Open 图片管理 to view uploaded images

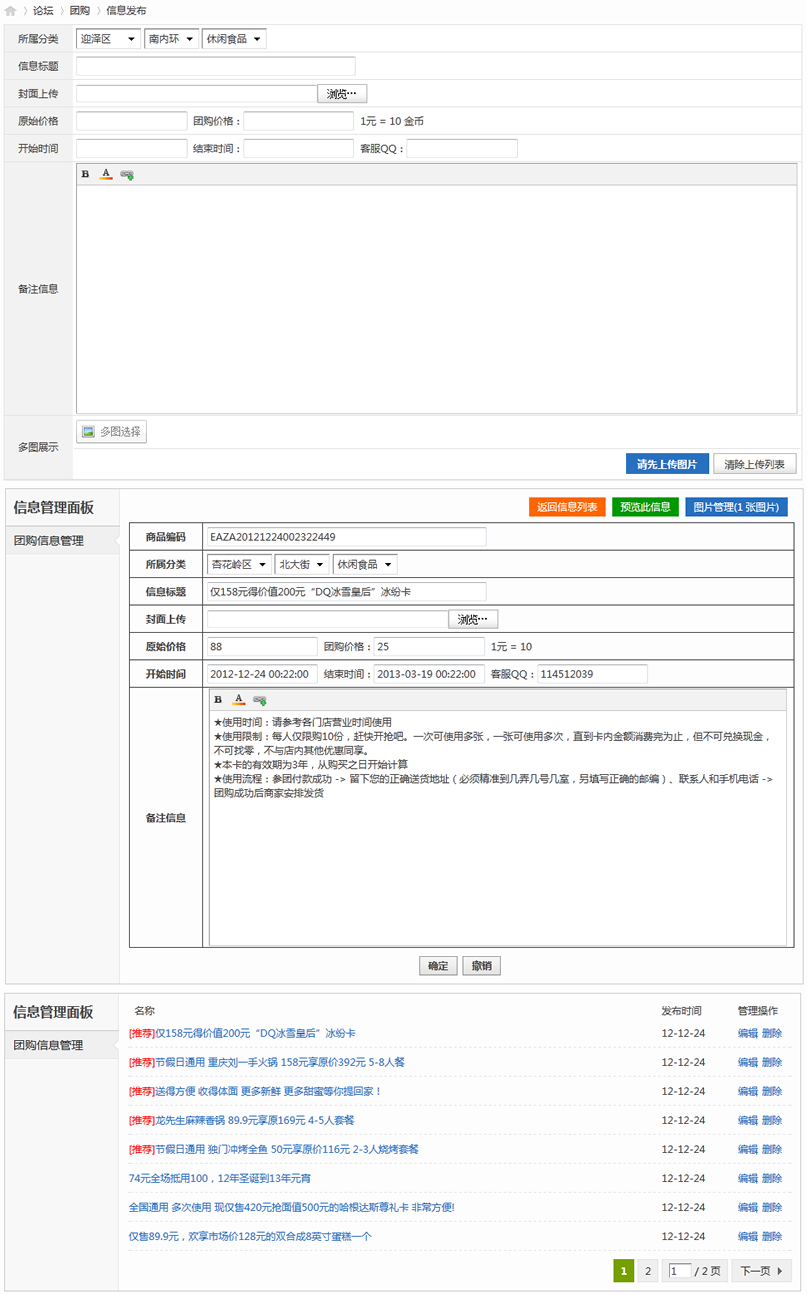tap(738, 506)
